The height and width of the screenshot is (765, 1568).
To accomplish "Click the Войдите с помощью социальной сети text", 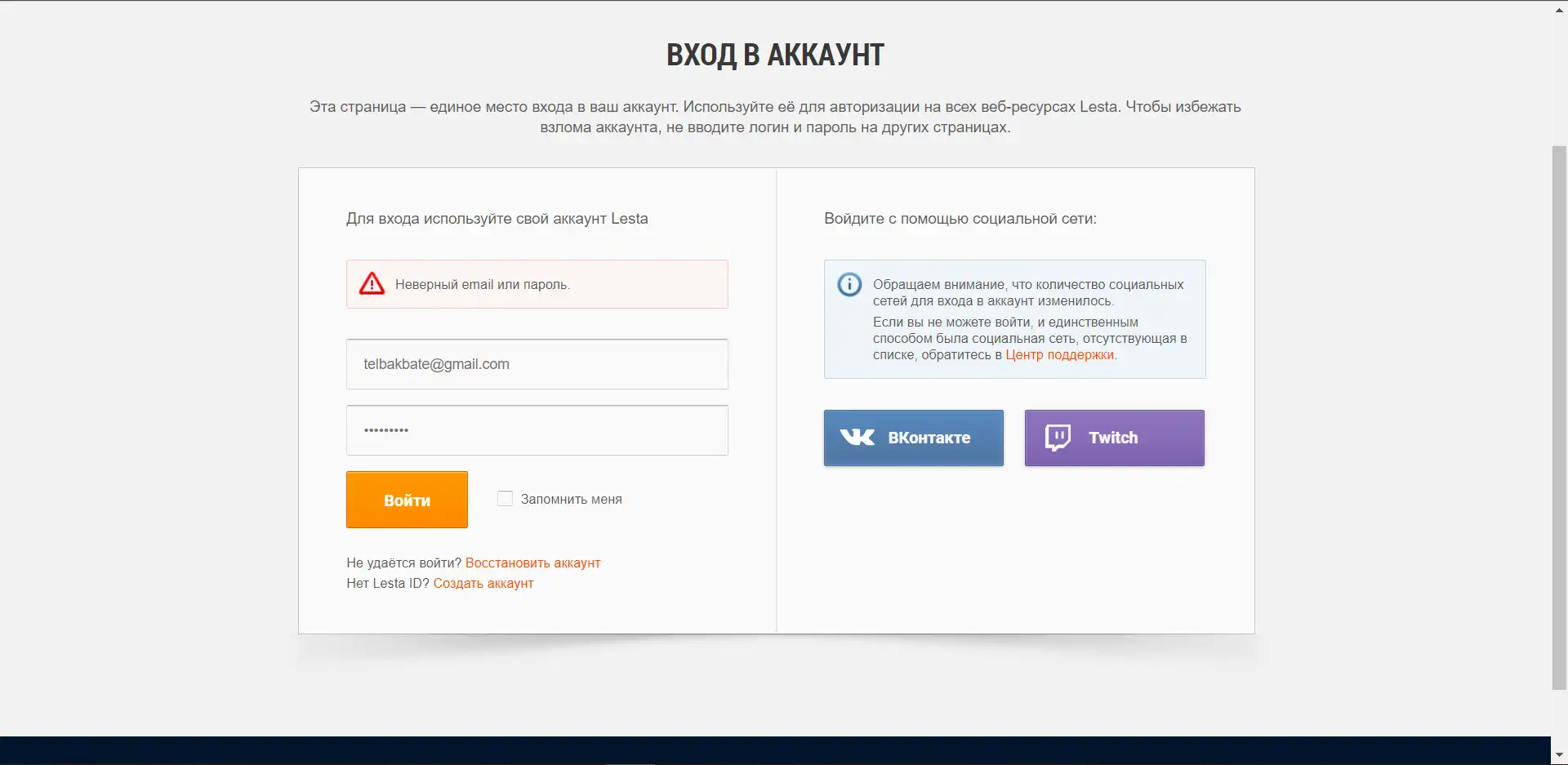I will pyautogui.click(x=960, y=219).
